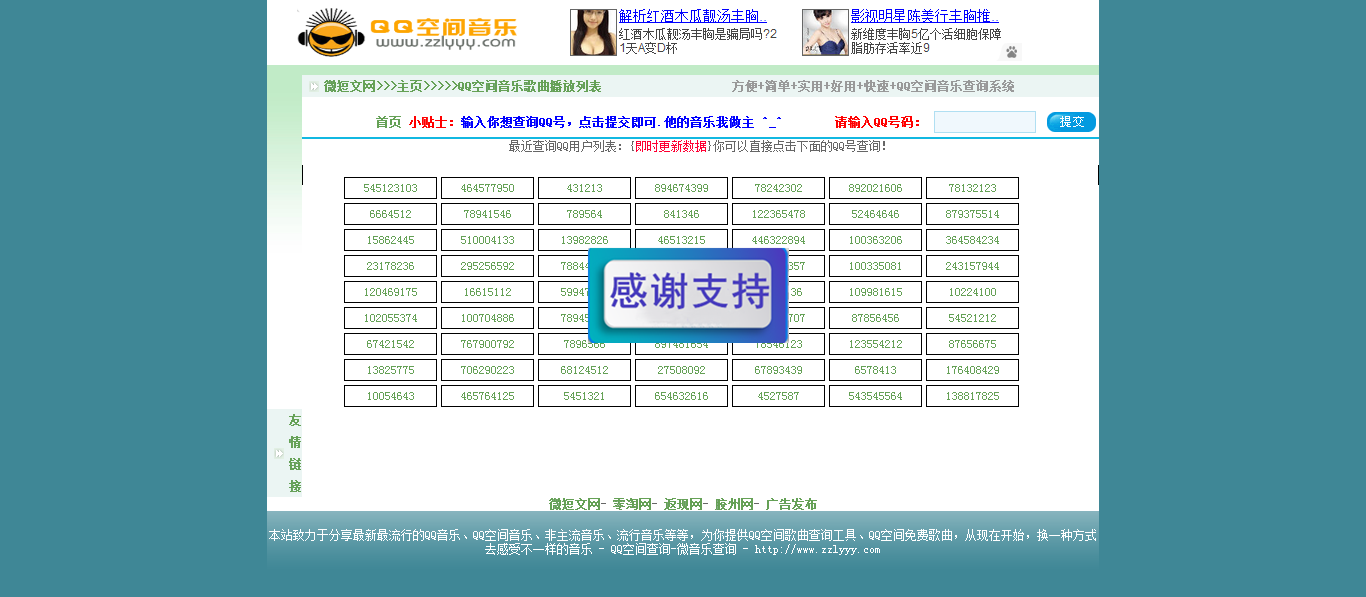Viewport: 1366px width, 597px height.
Task: Open the 红酒木瓜 ad thumbnail image
Action: [x=593, y=33]
